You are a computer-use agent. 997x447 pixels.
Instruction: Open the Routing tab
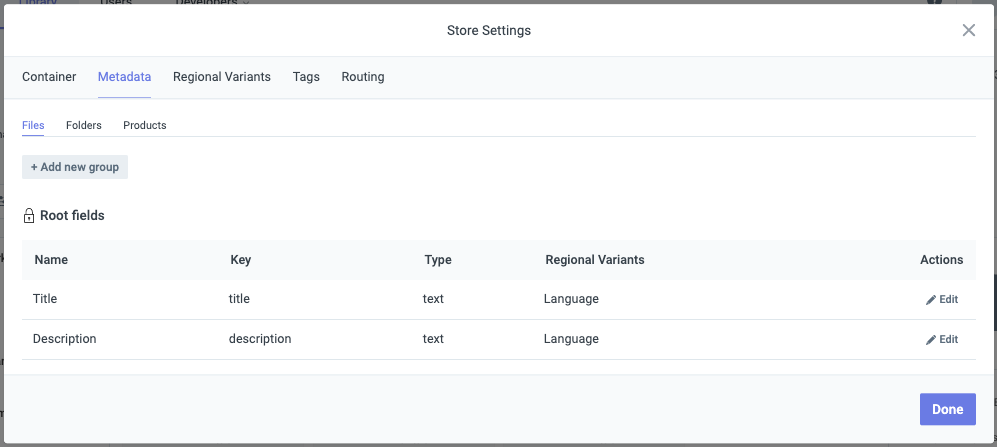[x=362, y=77]
